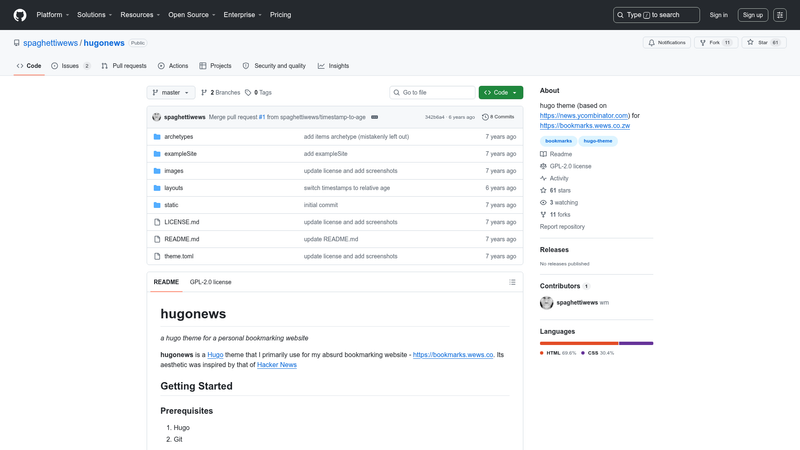This screenshot has height=450, width=800.
Task: Open the 8 Commits link
Action: (498, 117)
